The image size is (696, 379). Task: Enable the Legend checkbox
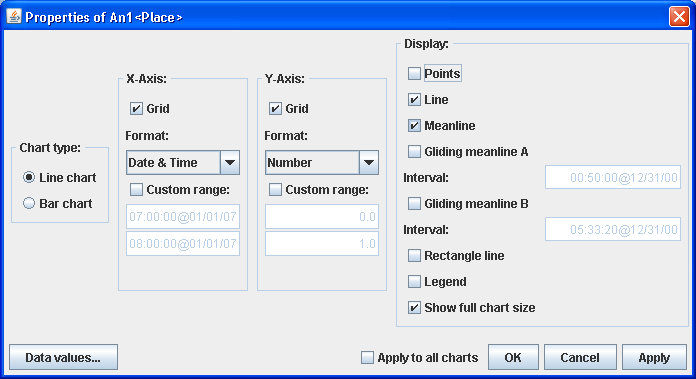point(414,281)
